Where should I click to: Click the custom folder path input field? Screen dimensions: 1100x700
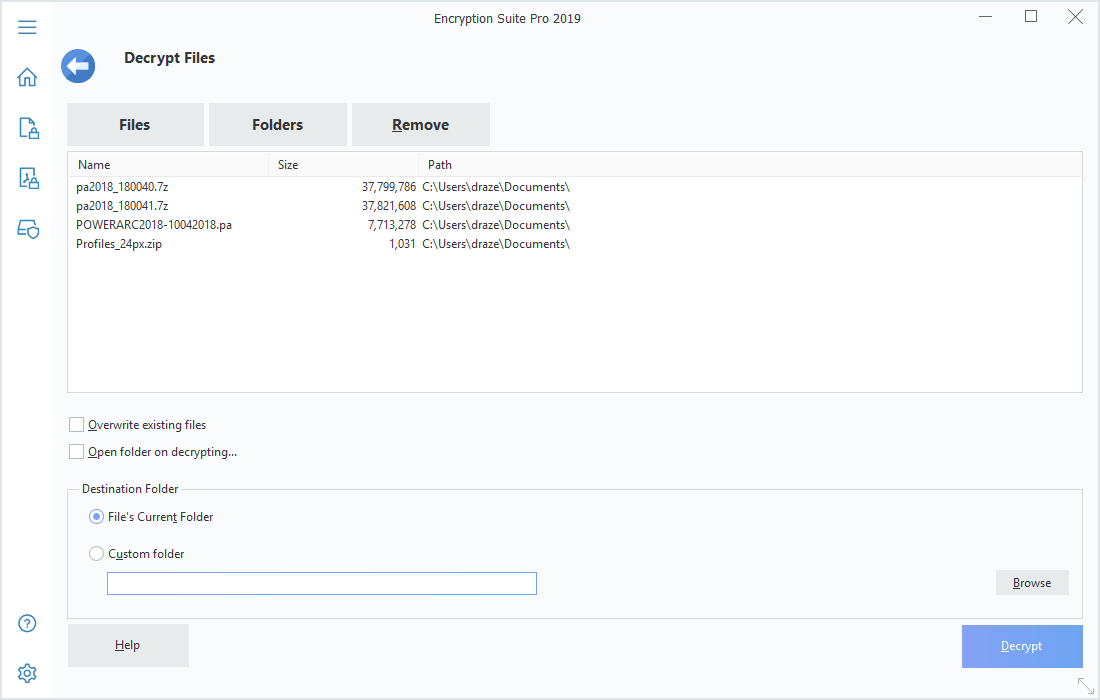(321, 584)
